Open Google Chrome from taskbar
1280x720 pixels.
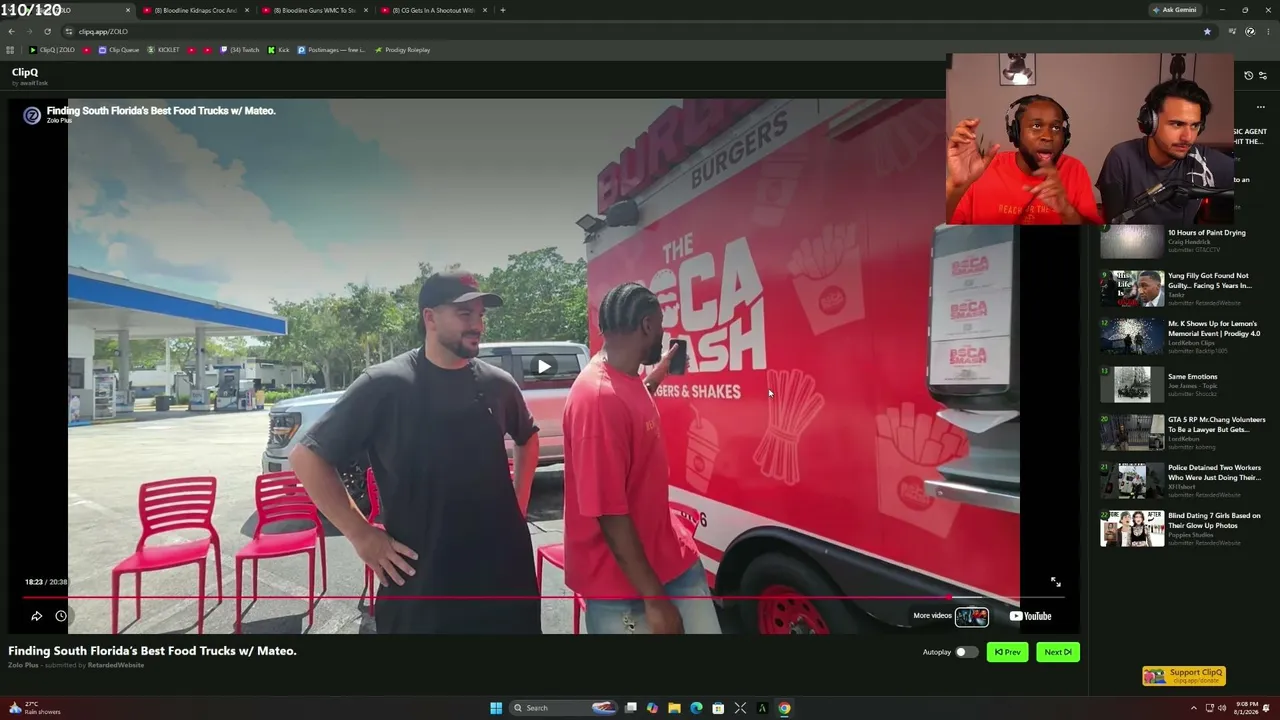tap(784, 708)
